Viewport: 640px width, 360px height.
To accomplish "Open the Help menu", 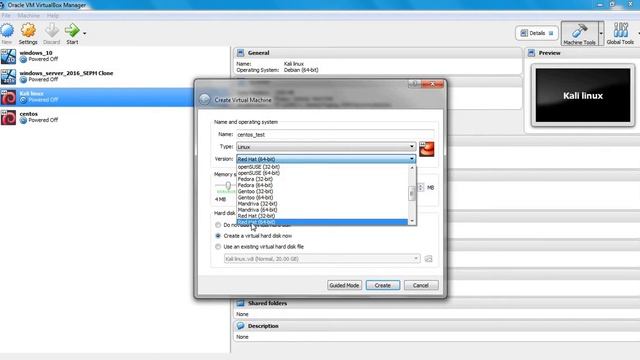I will [x=53, y=16].
